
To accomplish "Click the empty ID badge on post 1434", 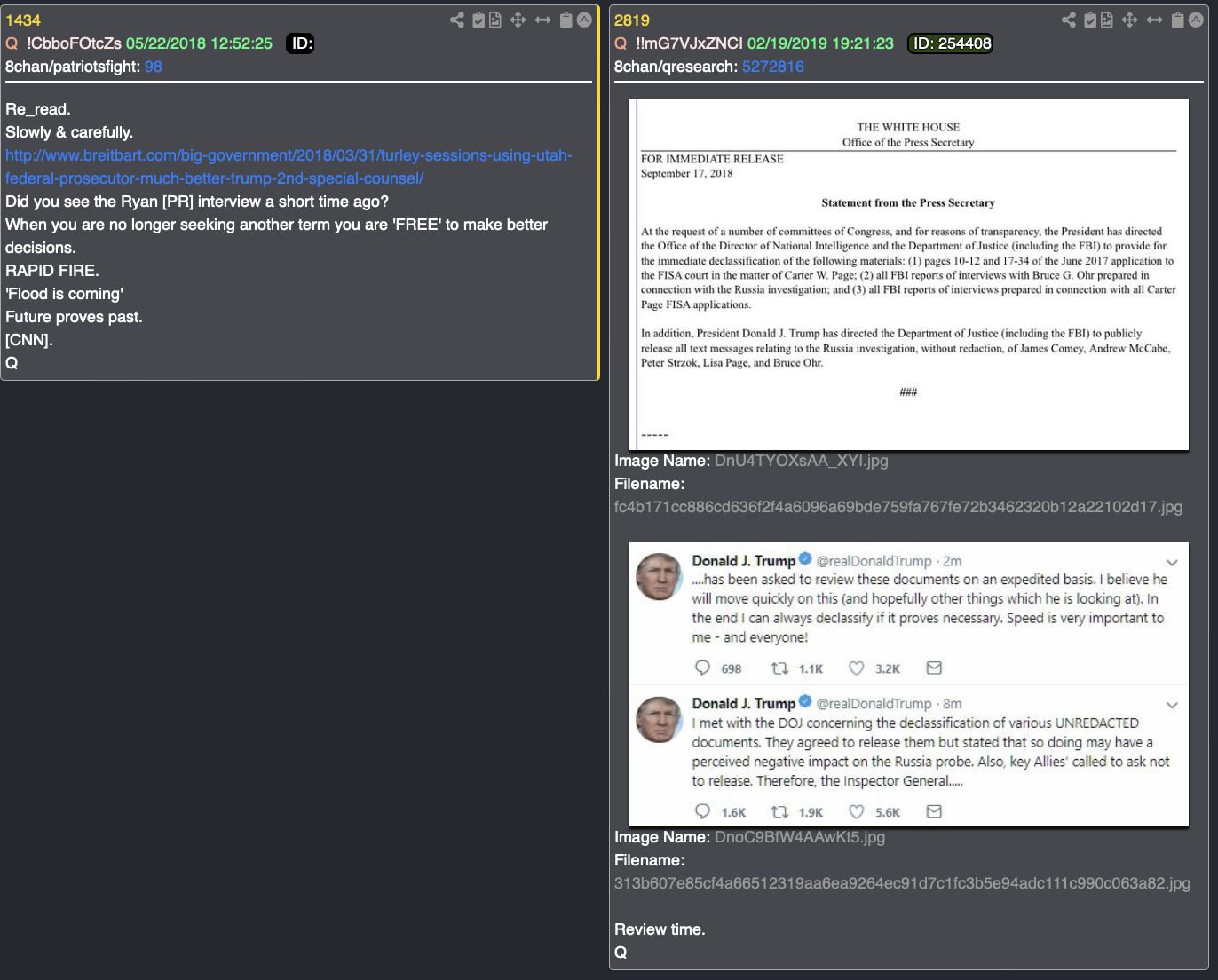I will tap(300, 43).
